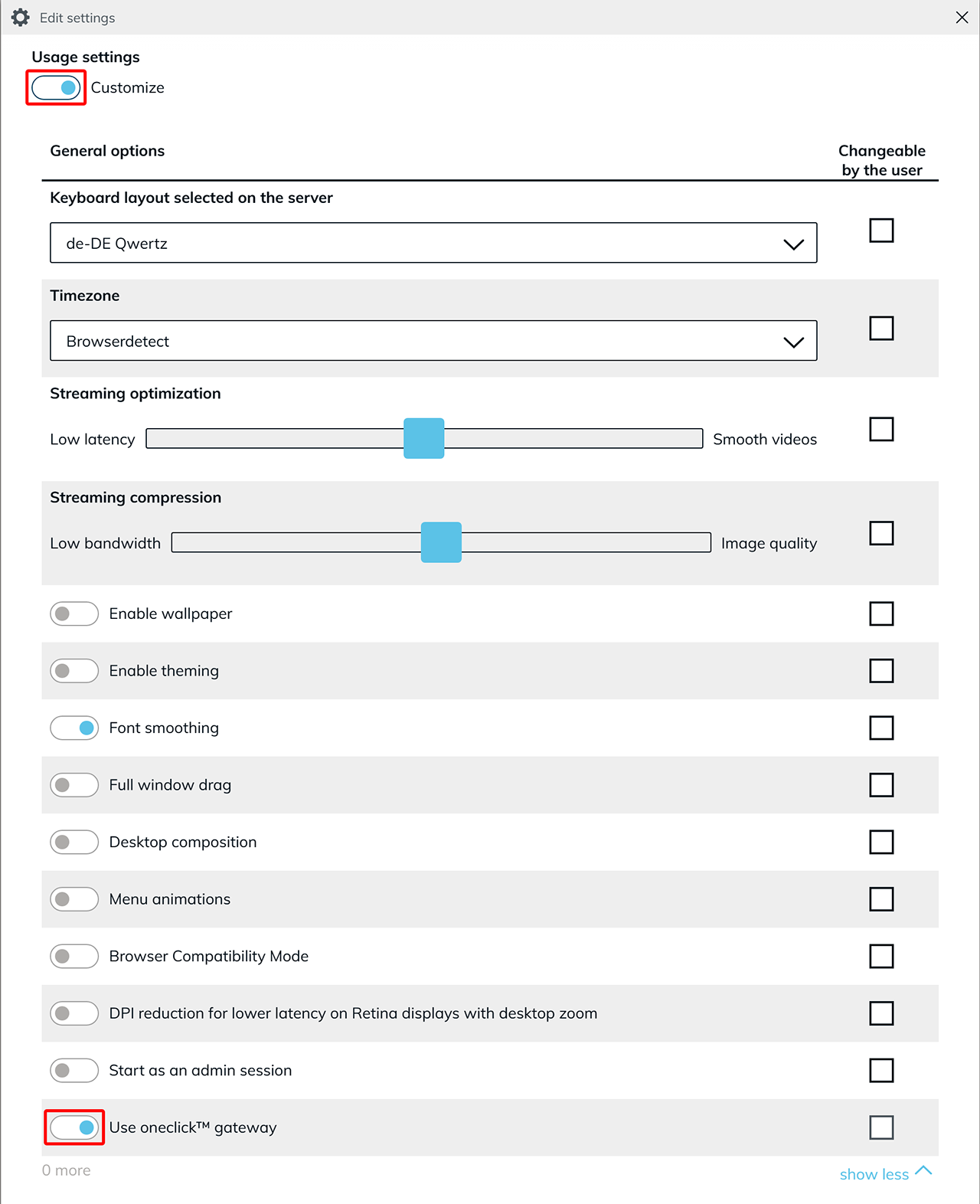Switch on Menu animations

point(74,899)
